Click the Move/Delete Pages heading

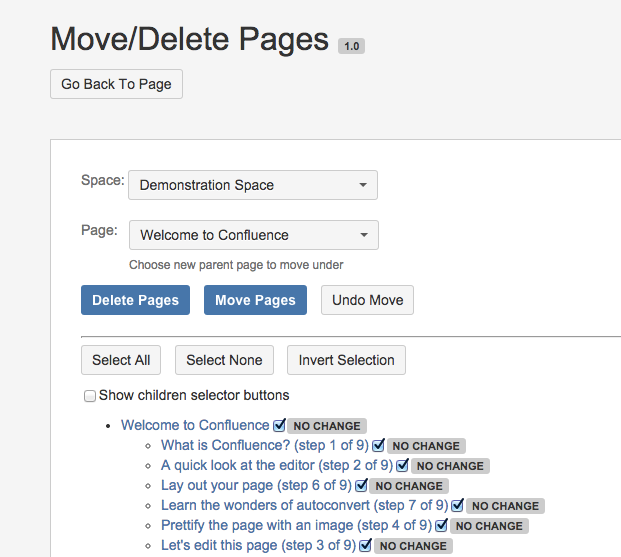[190, 39]
